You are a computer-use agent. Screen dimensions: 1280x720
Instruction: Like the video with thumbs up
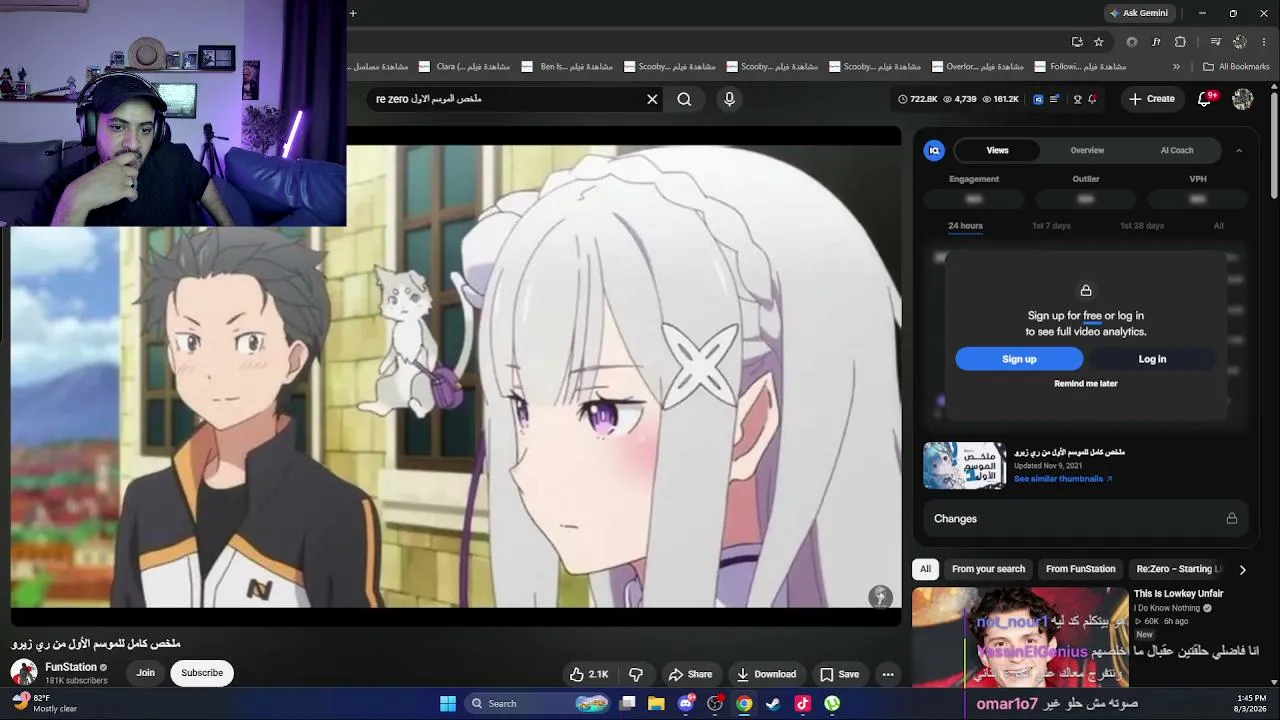click(x=589, y=674)
